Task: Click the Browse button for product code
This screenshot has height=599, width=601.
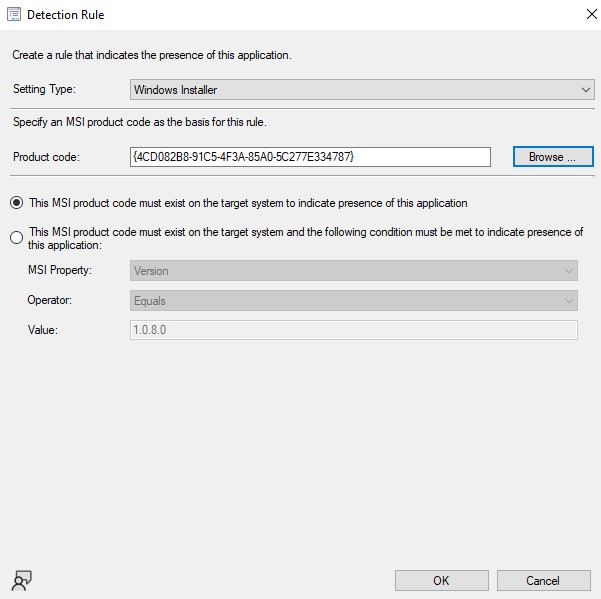Action: pyautogui.click(x=553, y=157)
